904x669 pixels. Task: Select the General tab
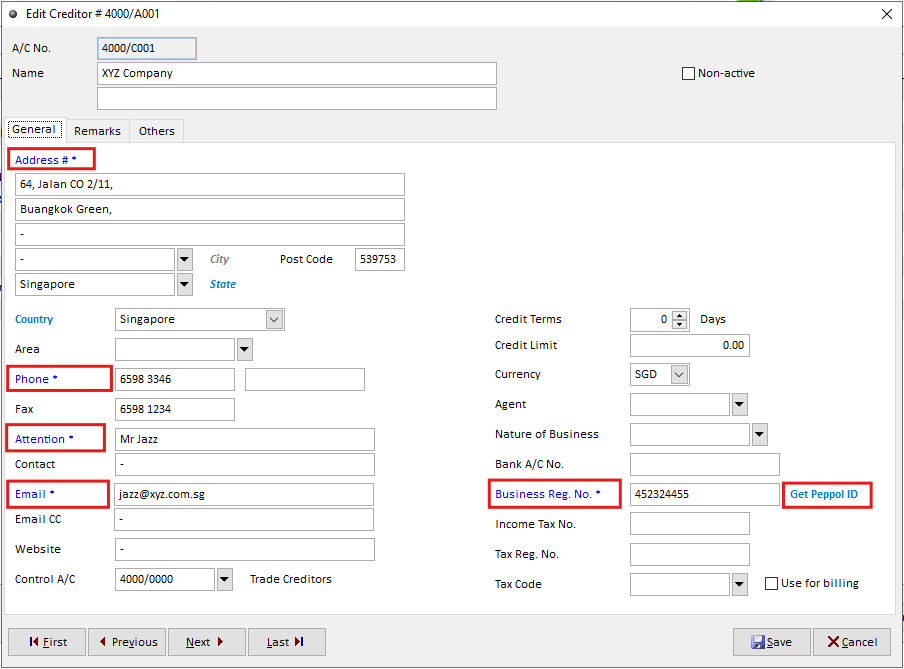34,129
